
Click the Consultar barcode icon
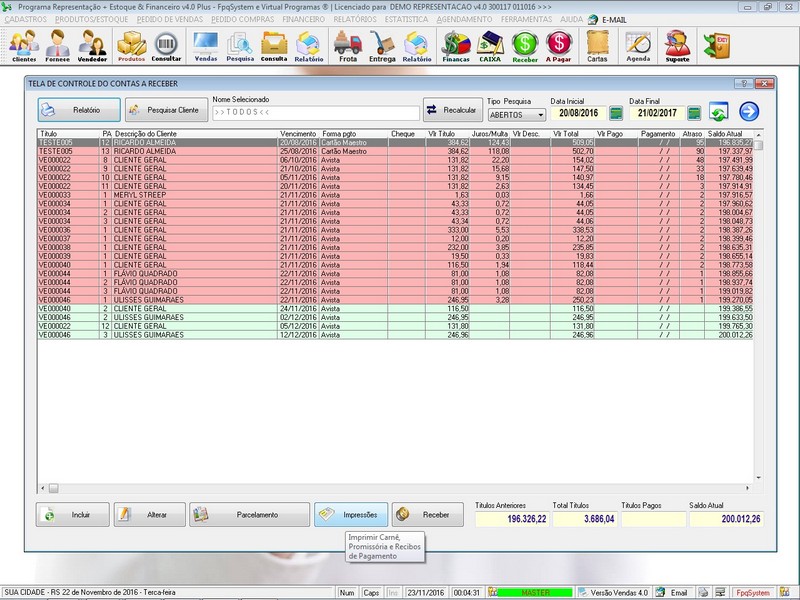click(x=166, y=45)
